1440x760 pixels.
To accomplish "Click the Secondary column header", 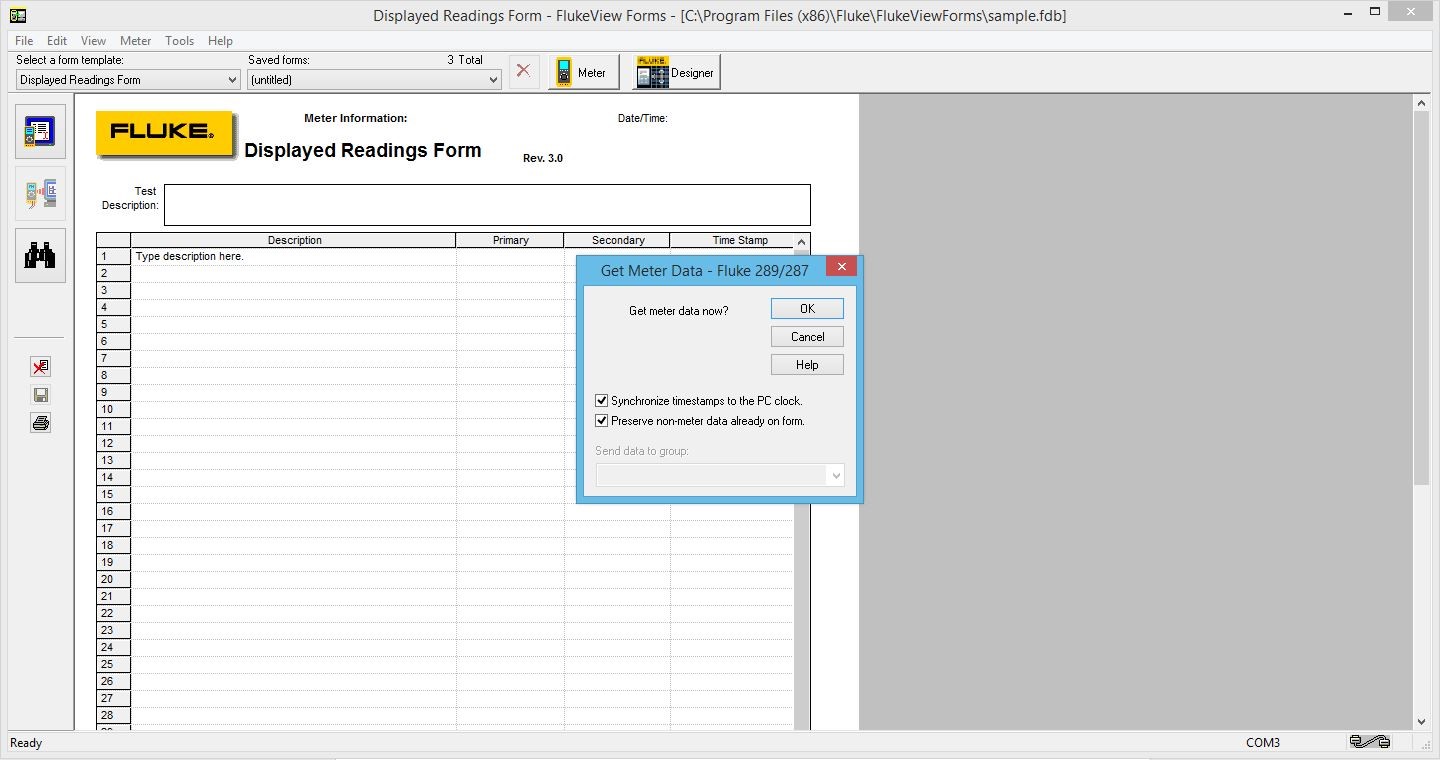I will (617, 240).
